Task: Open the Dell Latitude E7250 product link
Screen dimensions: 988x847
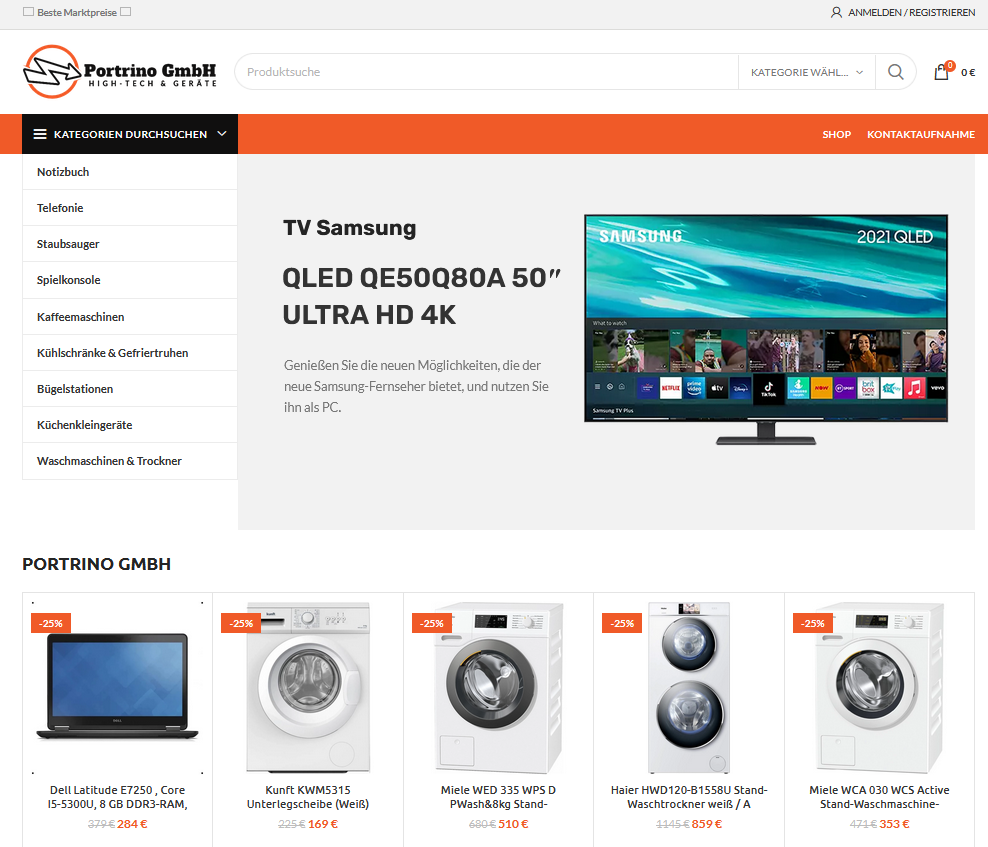Action: pos(117,797)
